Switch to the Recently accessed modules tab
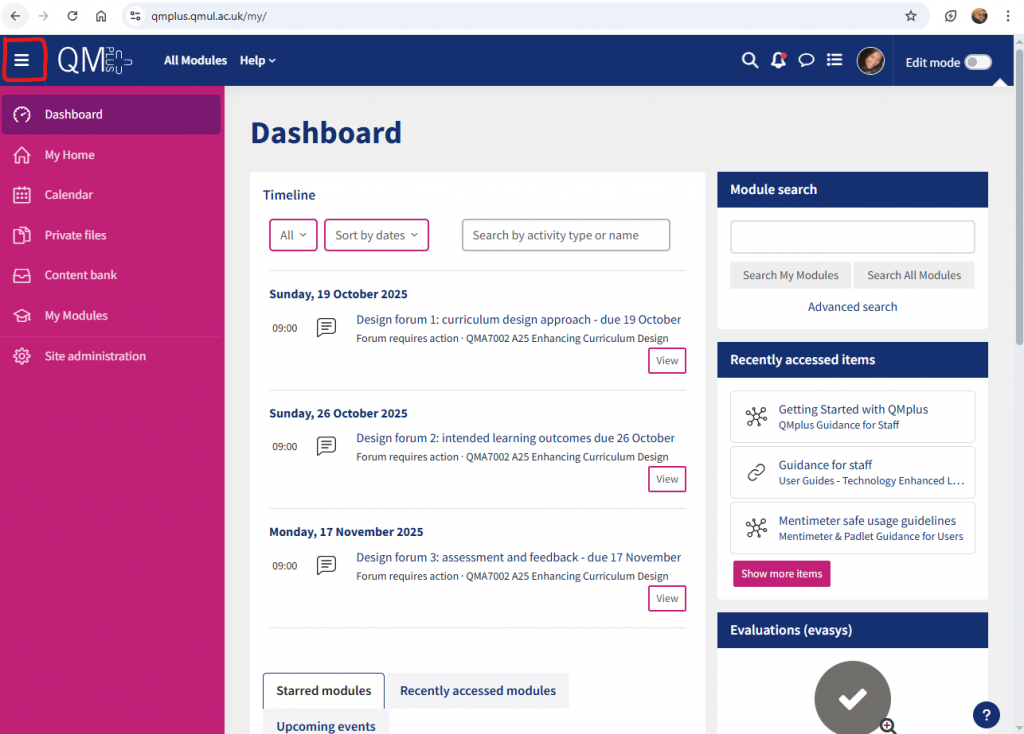Image resolution: width=1024 pixels, height=734 pixels. 477,690
